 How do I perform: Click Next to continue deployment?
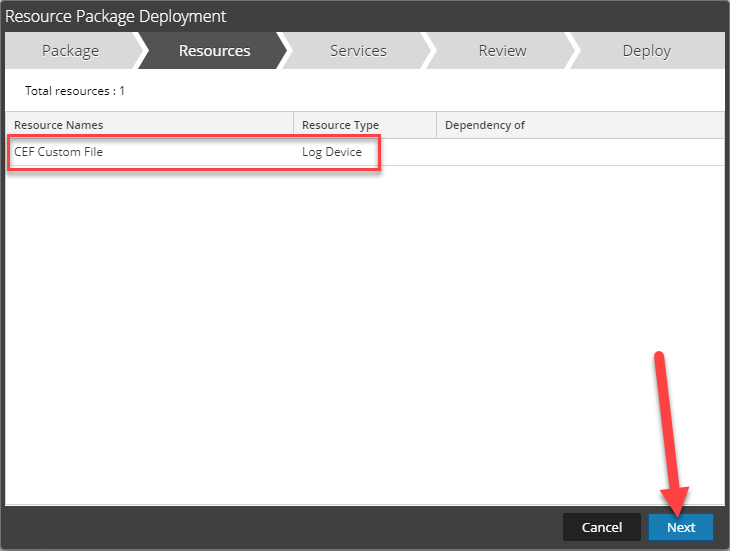coord(680,527)
